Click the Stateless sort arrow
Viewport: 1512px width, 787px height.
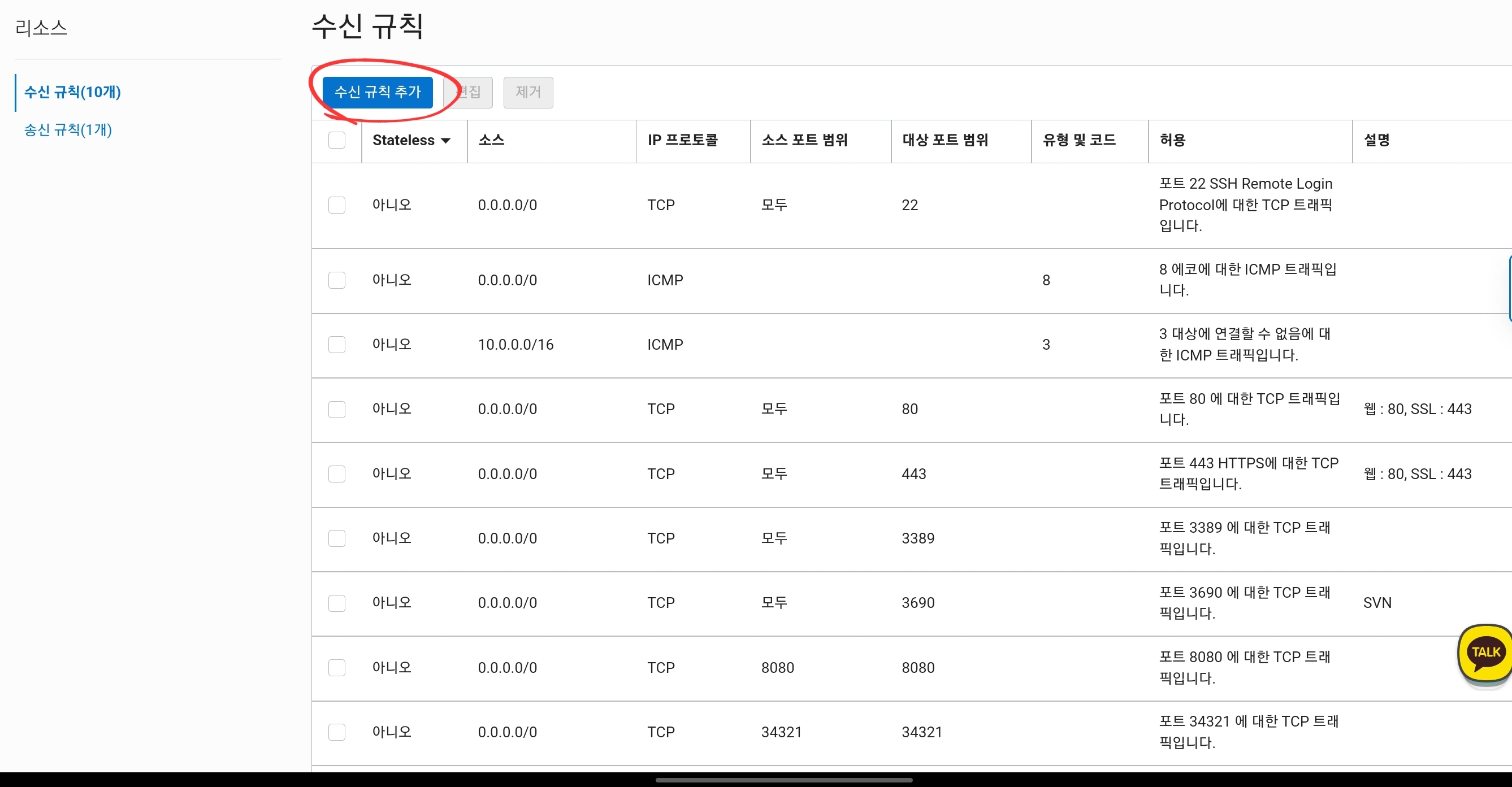click(x=445, y=141)
